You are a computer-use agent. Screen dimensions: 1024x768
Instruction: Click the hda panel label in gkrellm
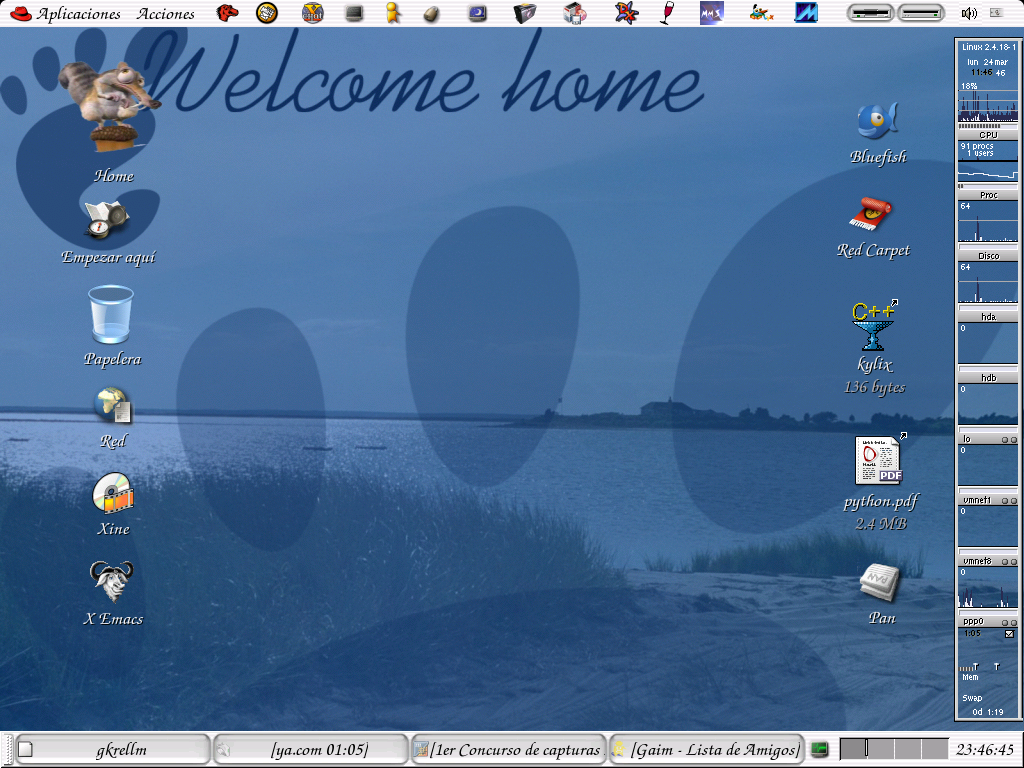coord(987,317)
